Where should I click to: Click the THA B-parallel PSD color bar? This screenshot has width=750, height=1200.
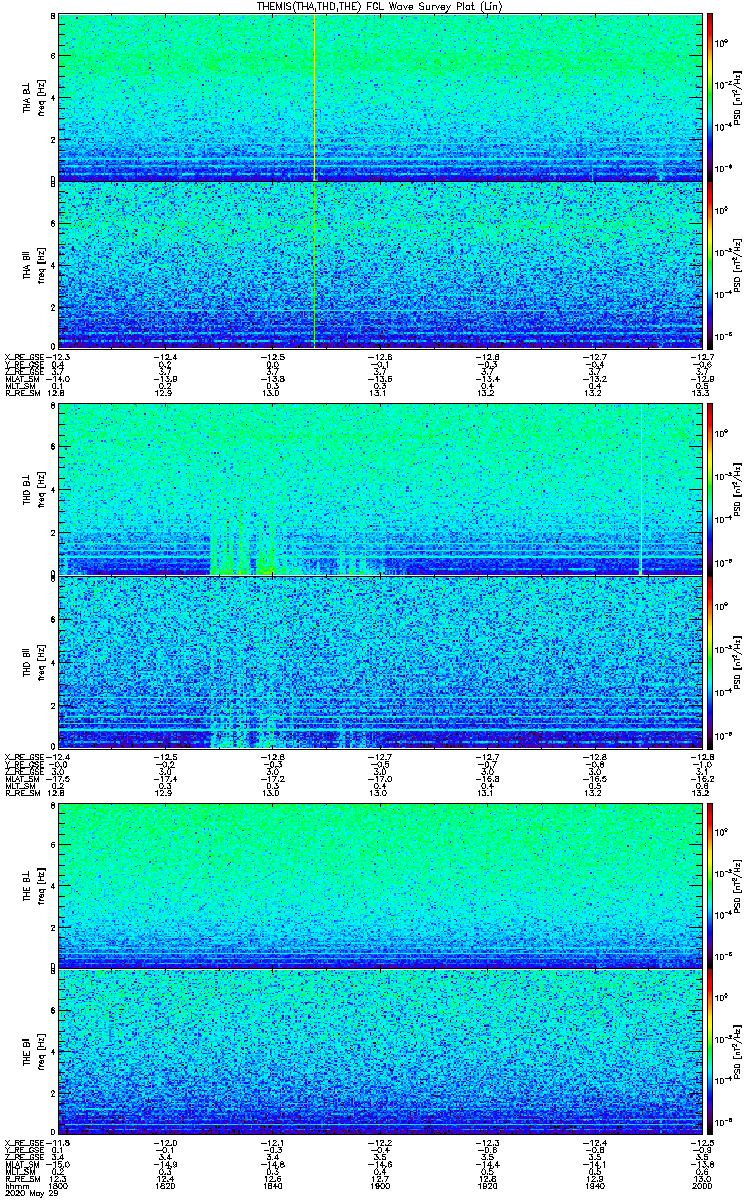tap(710, 264)
